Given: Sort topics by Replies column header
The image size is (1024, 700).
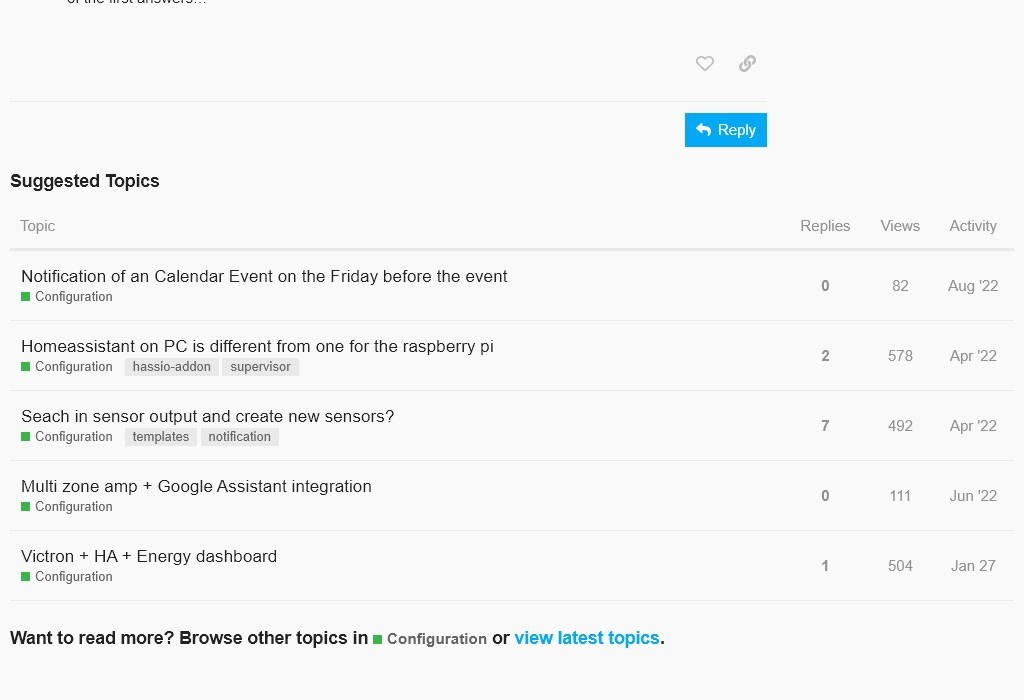Looking at the screenshot, I should [x=825, y=226].
